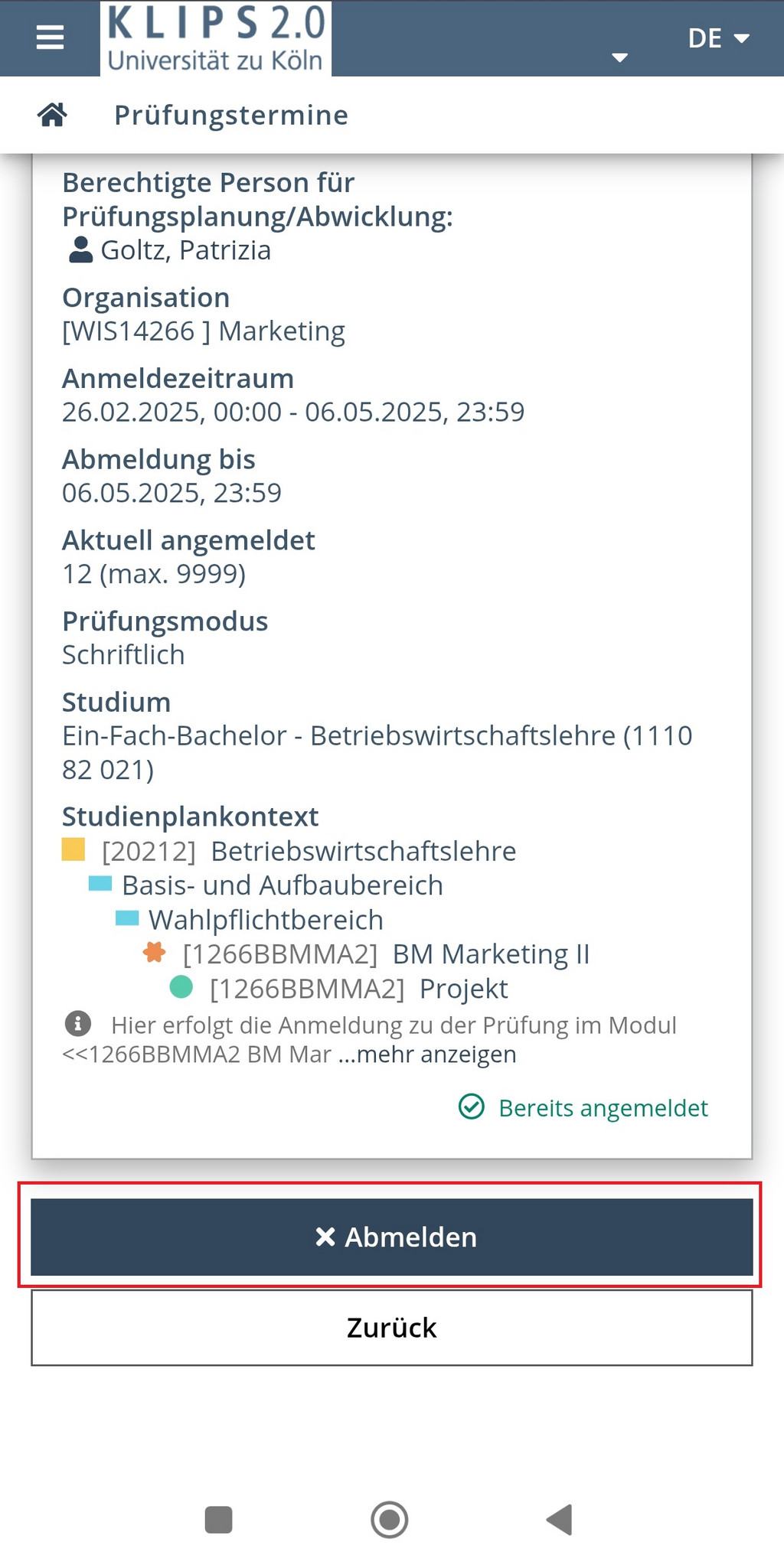The height and width of the screenshot is (1568, 784).
Task: Select Basis- und Aufbaubereich tree node
Action: (283, 885)
